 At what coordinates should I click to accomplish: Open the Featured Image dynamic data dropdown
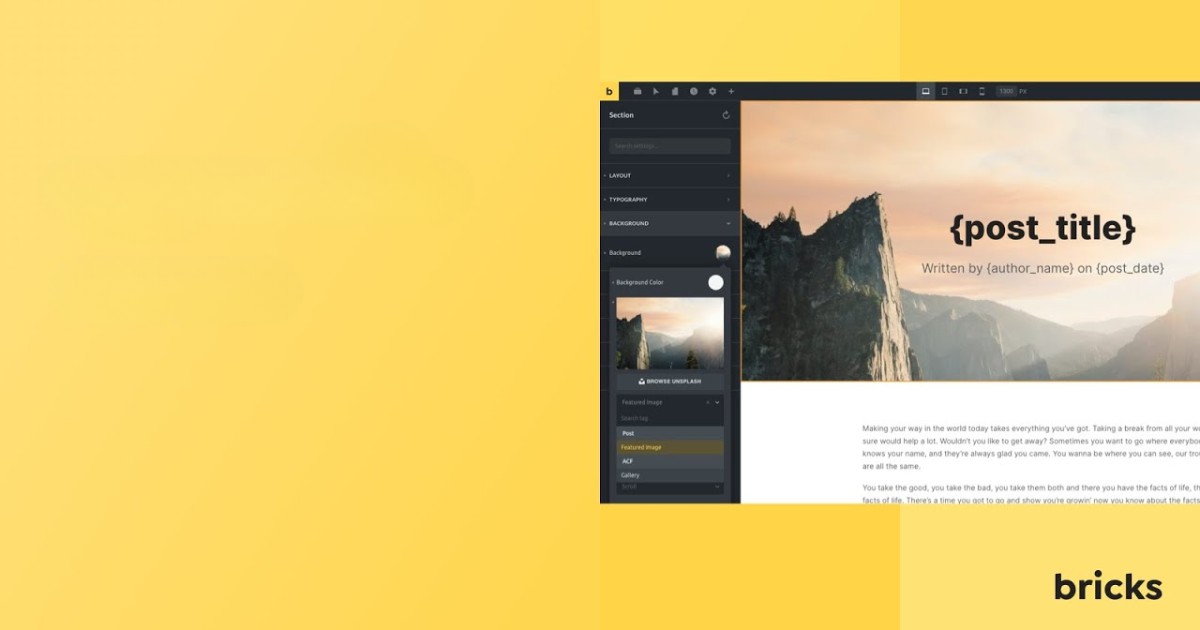coord(666,404)
